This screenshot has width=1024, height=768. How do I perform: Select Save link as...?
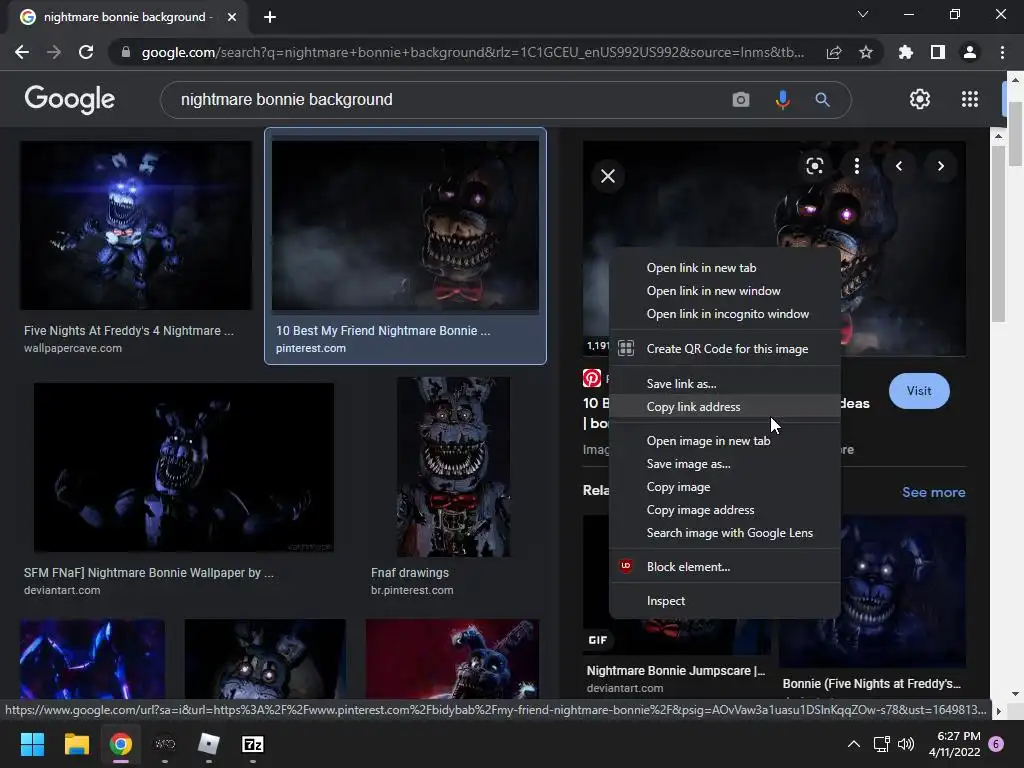[724, 384]
